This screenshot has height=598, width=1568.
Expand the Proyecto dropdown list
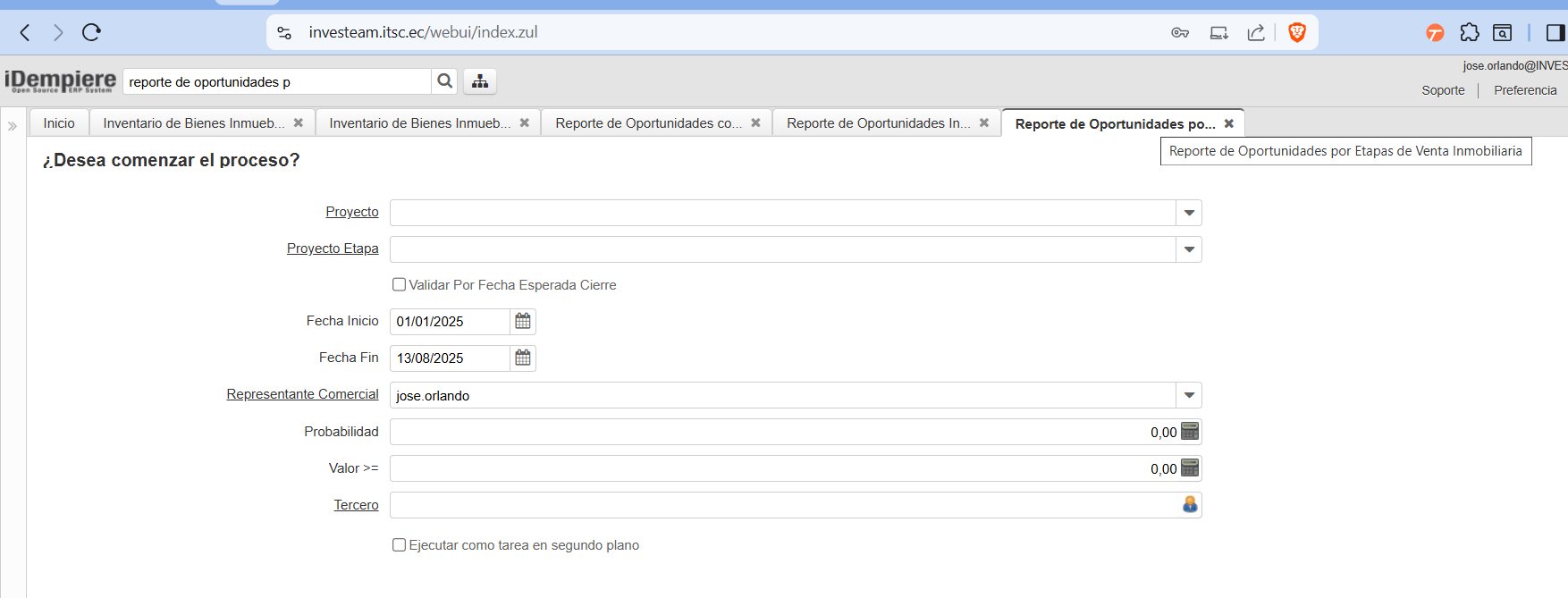[1189, 213]
